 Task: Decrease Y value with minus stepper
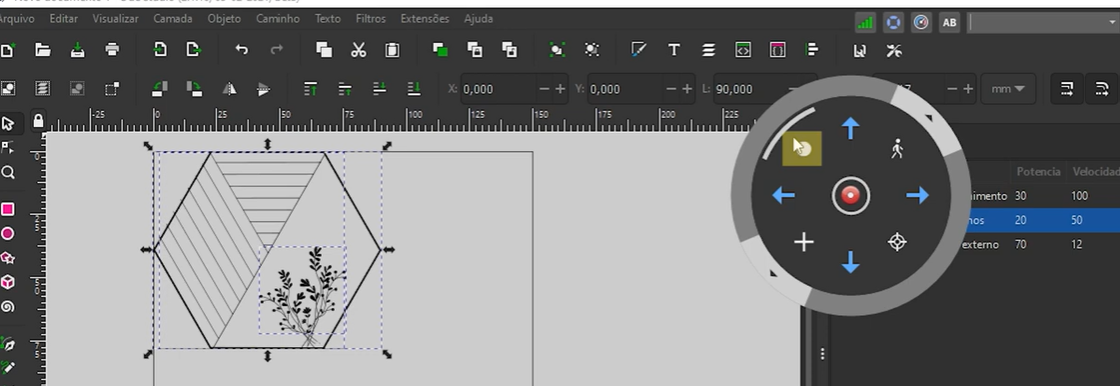point(671,89)
